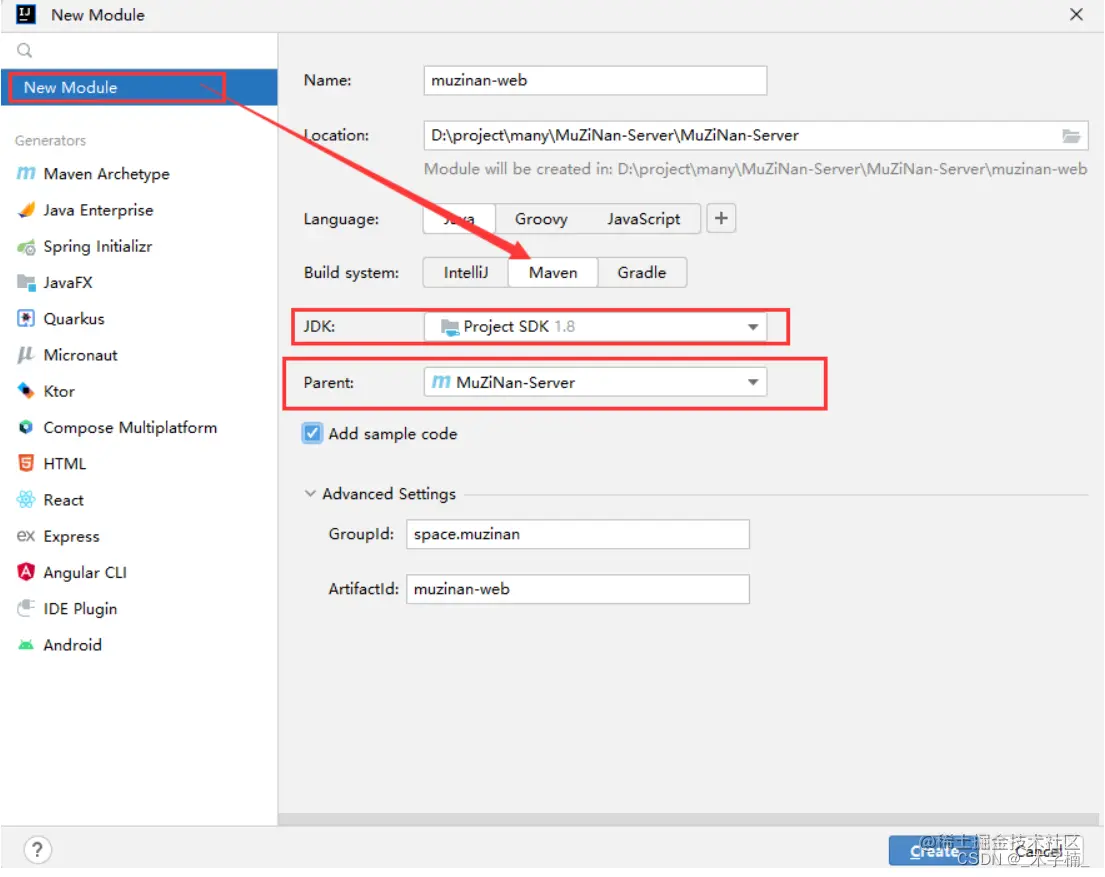The image size is (1105, 877).
Task: Choose JavaScript as the language
Action: 643,219
